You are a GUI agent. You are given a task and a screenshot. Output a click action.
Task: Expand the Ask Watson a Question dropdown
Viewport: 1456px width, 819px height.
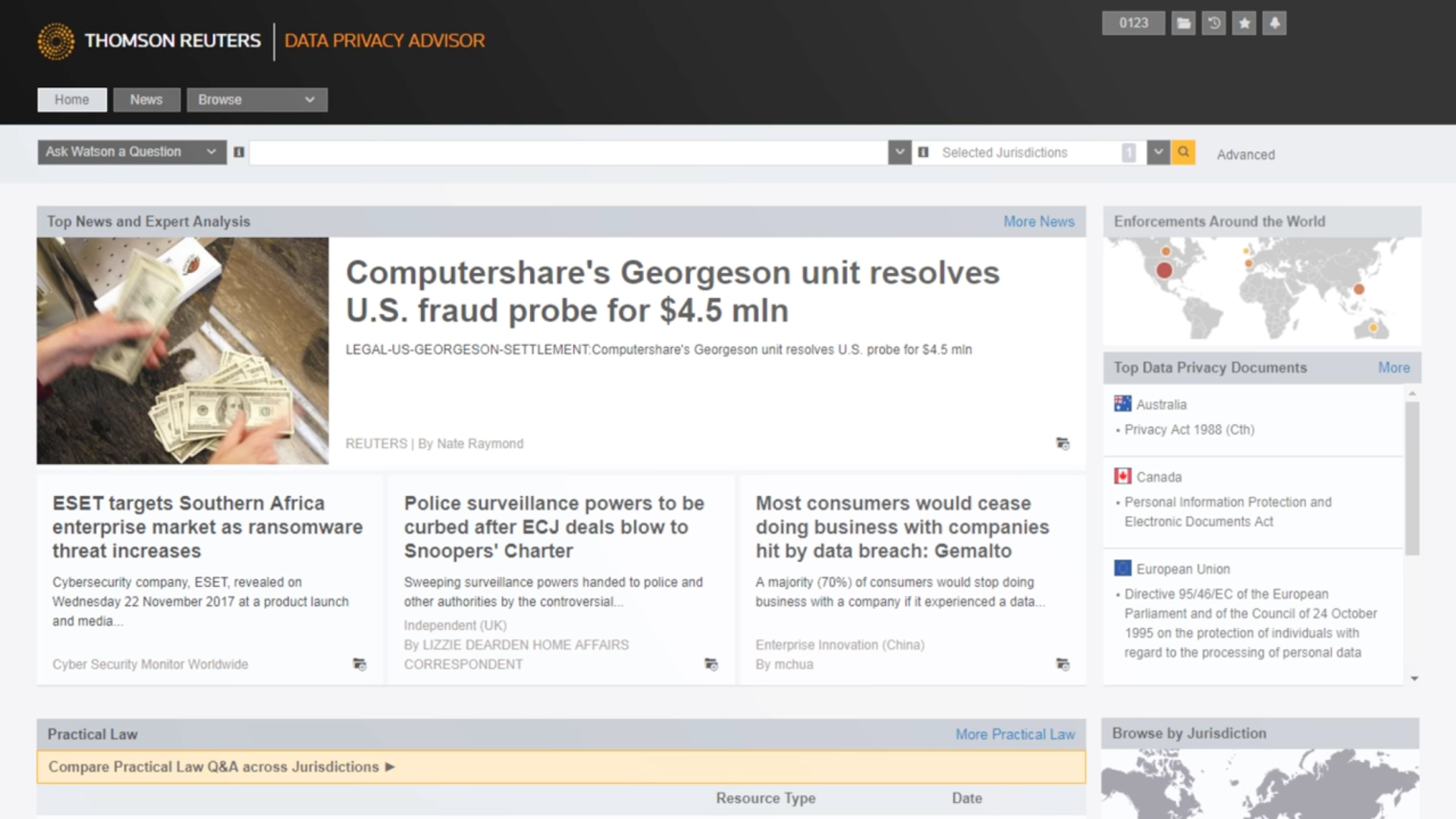point(132,152)
